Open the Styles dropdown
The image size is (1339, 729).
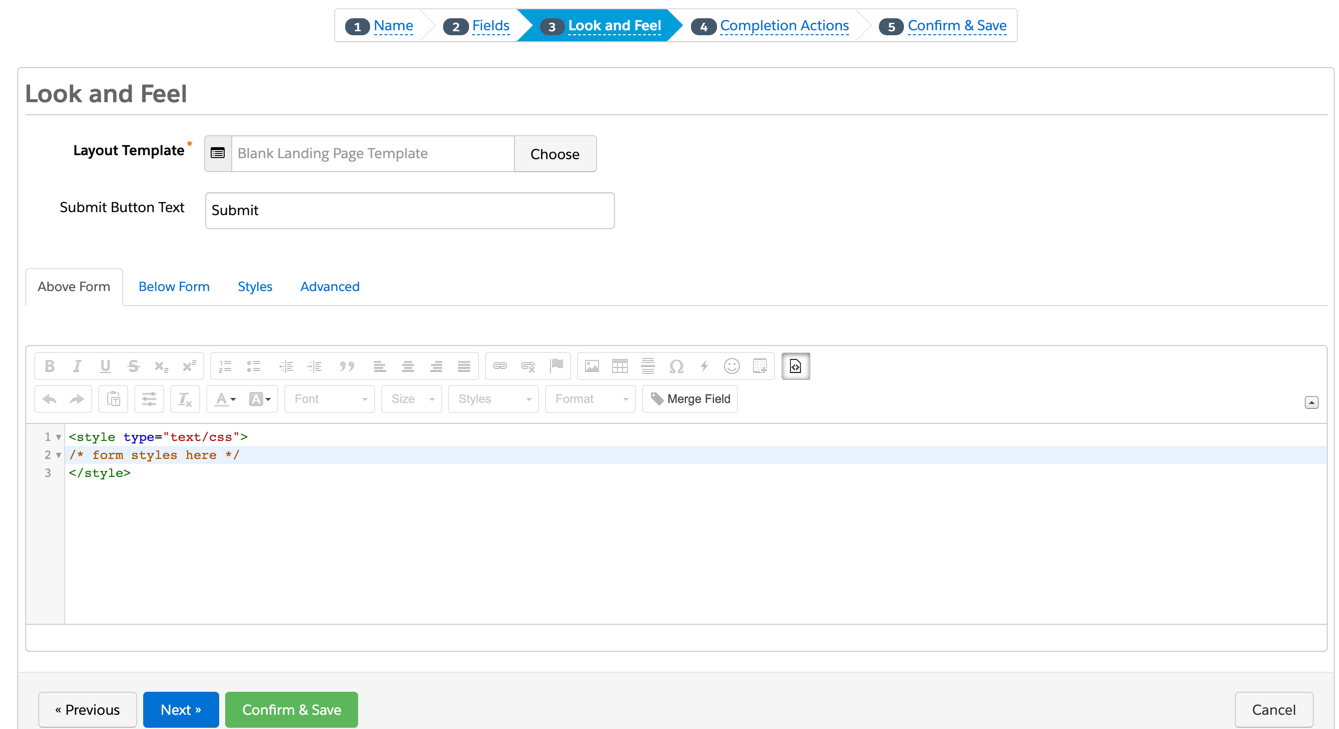click(x=493, y=399)
